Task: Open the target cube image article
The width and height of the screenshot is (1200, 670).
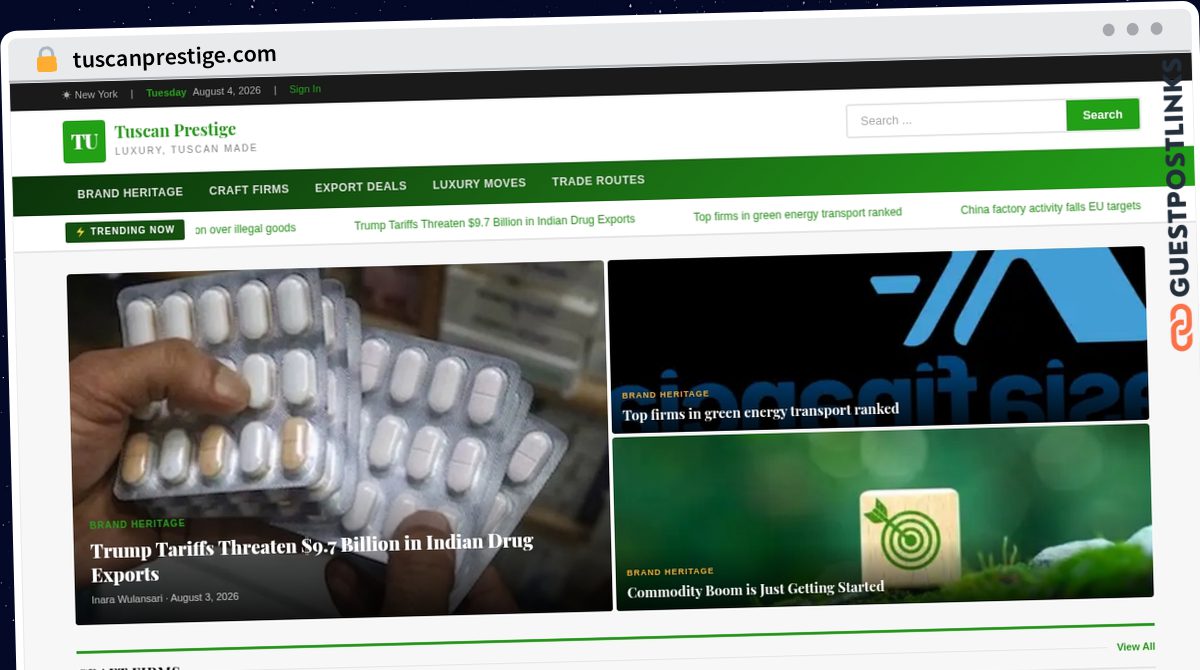Action: [882, 515]
